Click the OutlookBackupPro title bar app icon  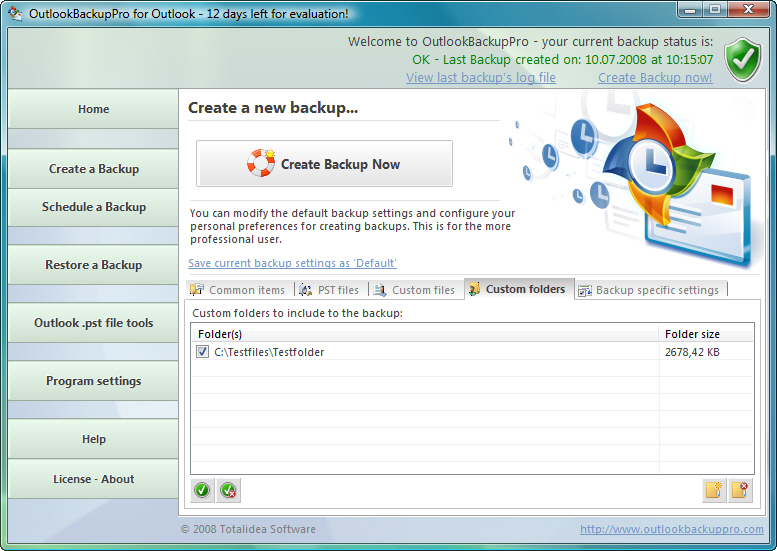tap(15, 13)
